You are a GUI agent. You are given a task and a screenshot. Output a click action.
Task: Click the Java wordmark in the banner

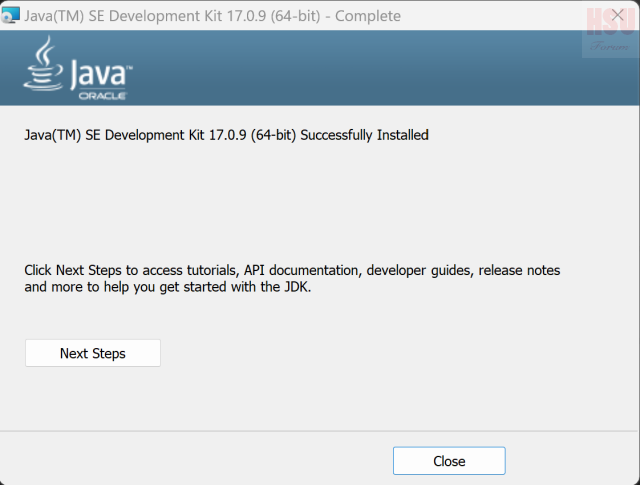(x=100, y=72)
